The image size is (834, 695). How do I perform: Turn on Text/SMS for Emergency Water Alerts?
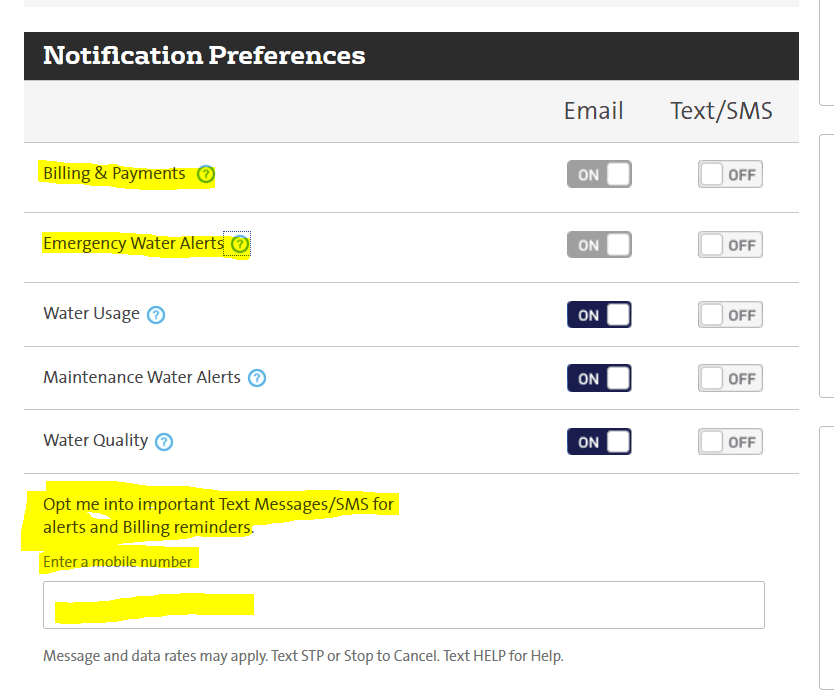pyautogui.click(x=729, y=244)
